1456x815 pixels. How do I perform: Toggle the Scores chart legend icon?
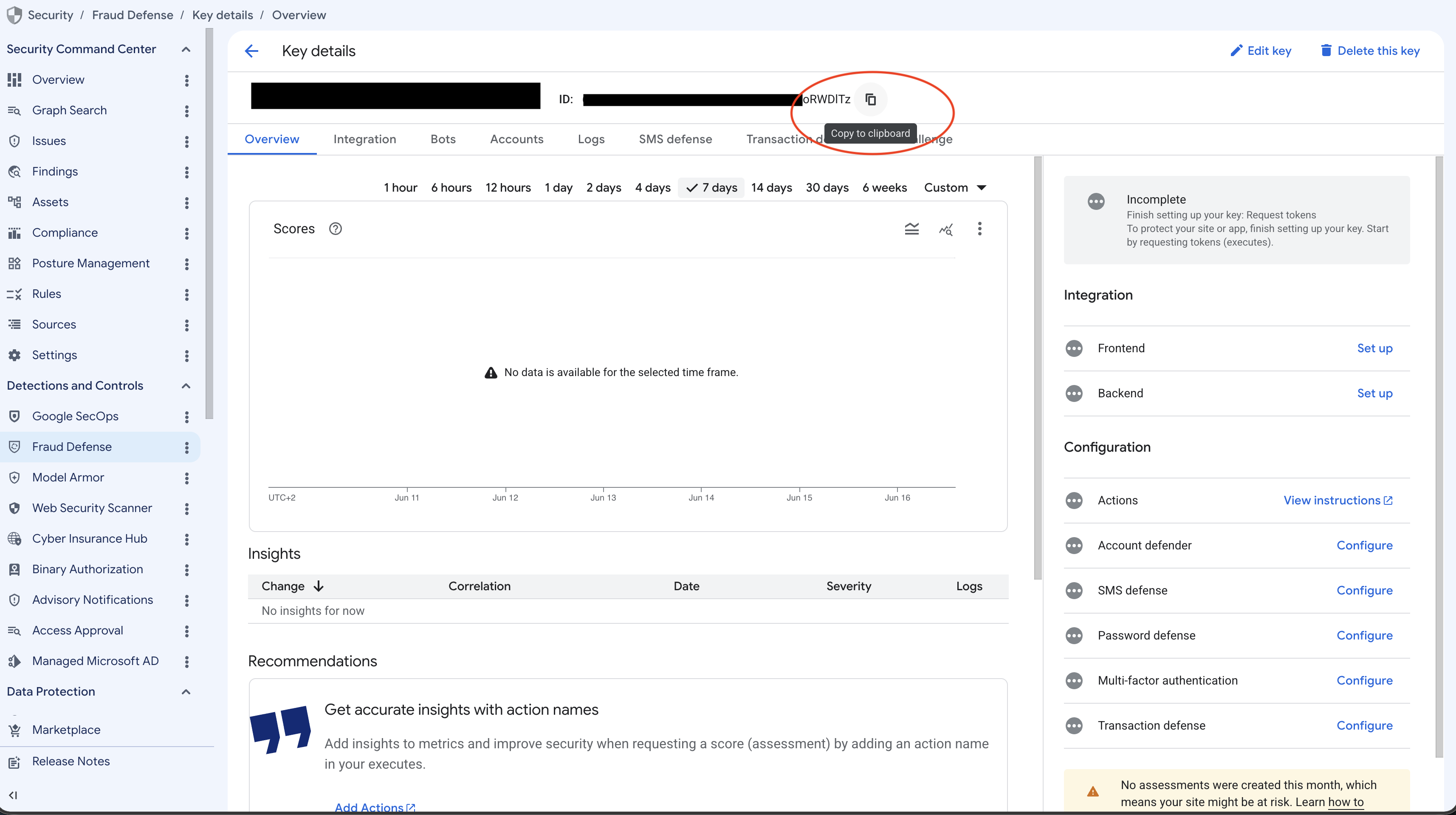(x=911, y=229)
